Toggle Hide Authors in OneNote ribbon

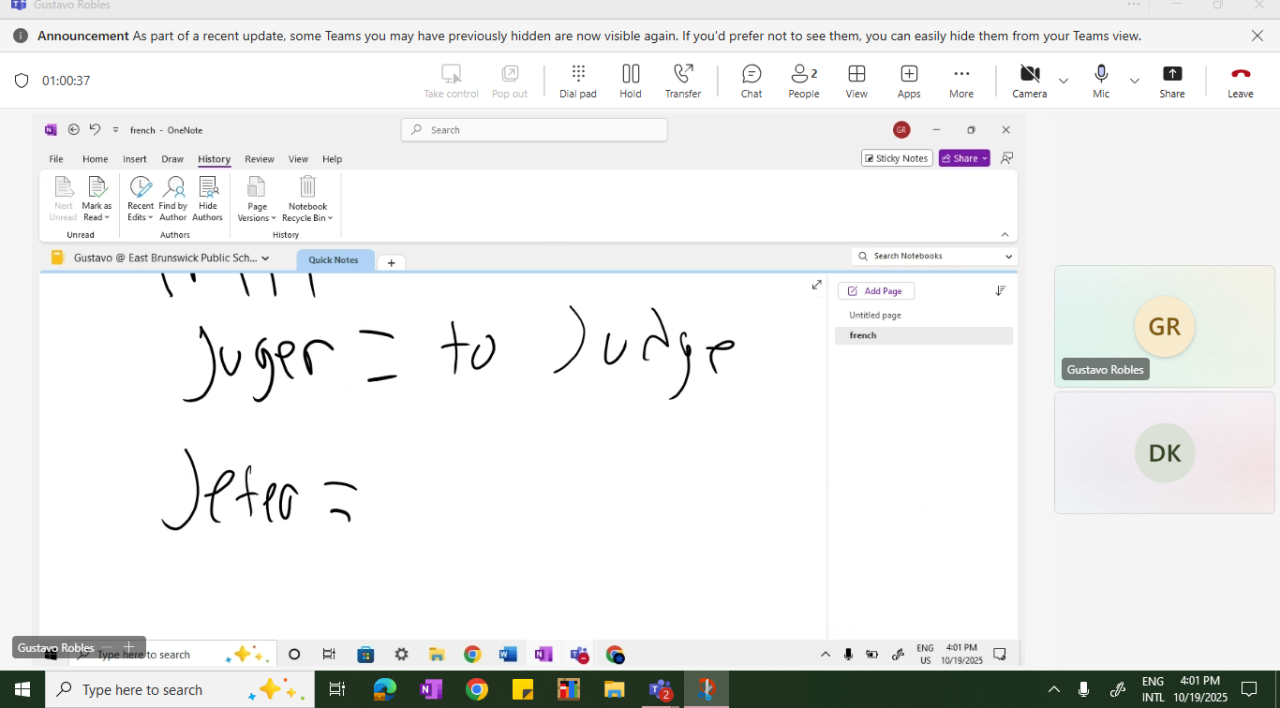click(x=208, y=198)
